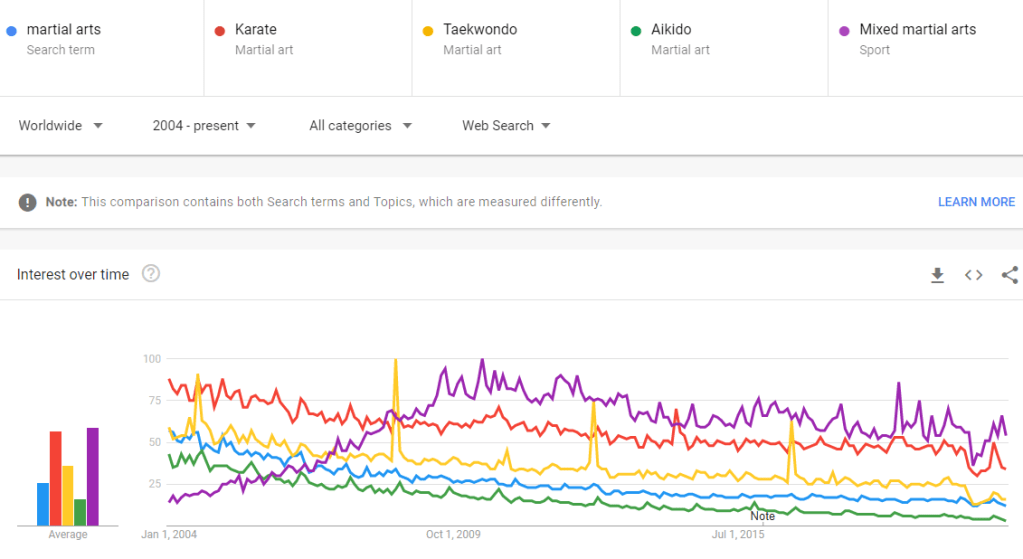Click the red dot beside Karate
This screenshot has width=1023, height=559.
click(x=219, y=30)
